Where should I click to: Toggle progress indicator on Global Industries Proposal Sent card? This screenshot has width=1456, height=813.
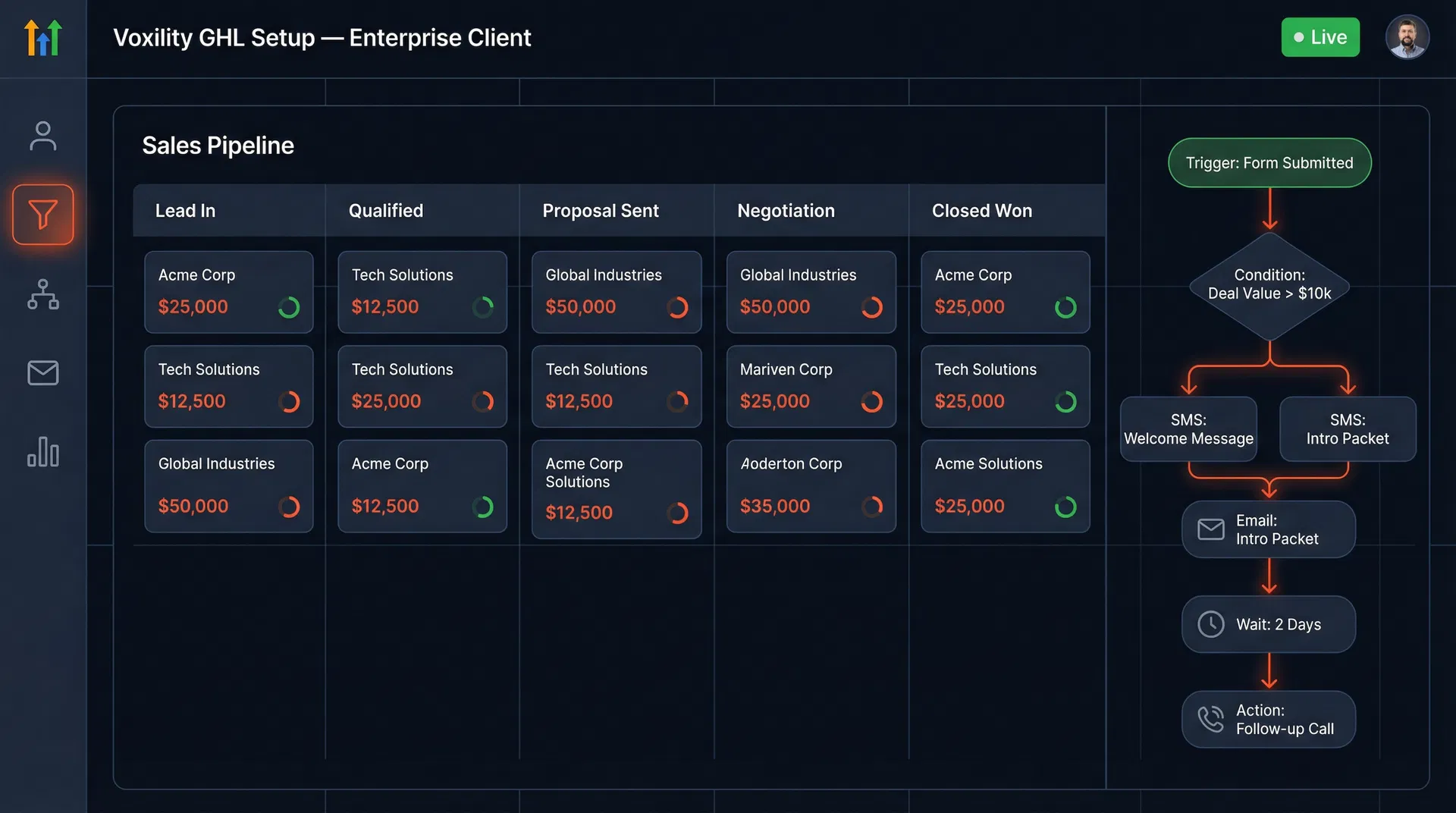[678, 308]
